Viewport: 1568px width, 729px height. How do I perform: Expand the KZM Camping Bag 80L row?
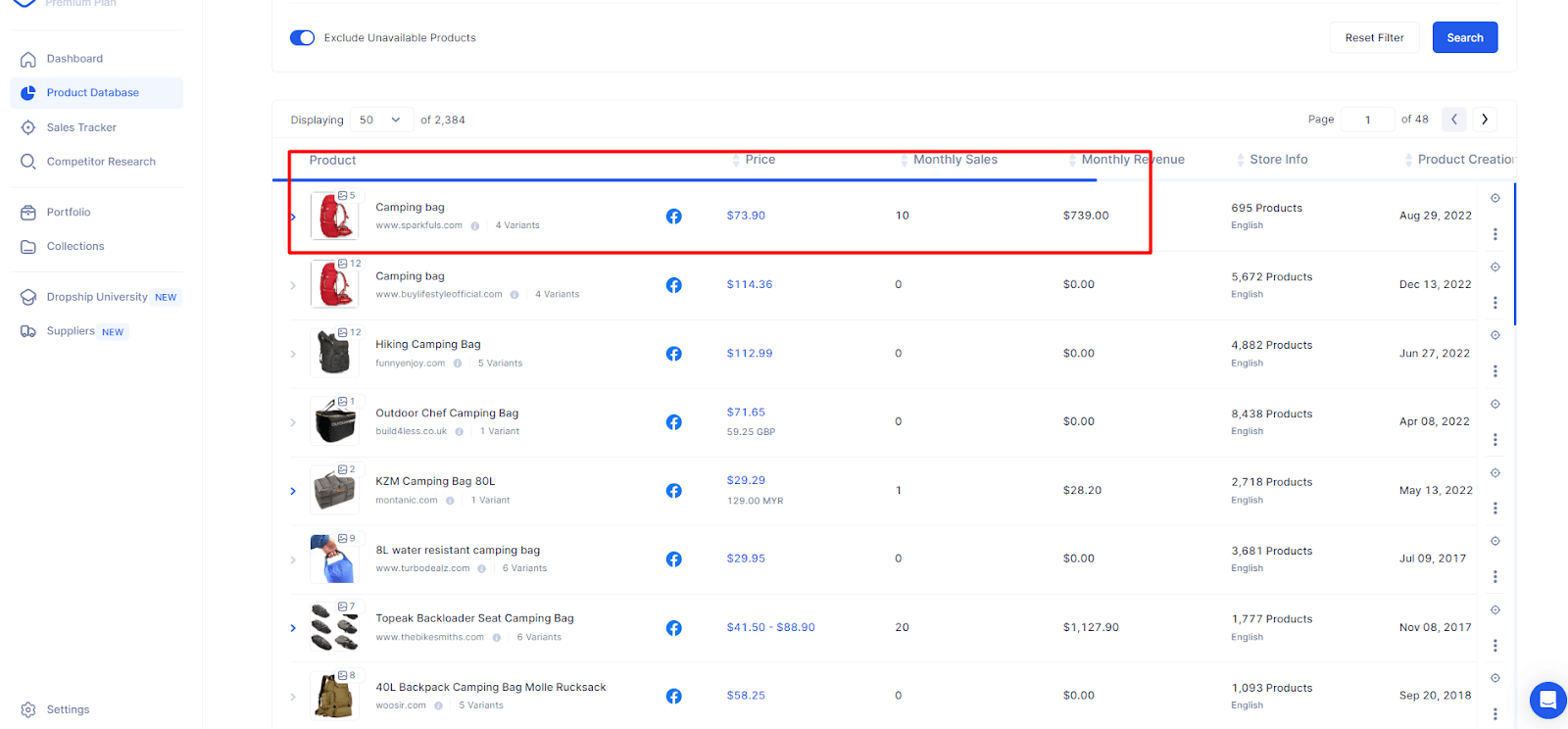(x=293, y=491)
